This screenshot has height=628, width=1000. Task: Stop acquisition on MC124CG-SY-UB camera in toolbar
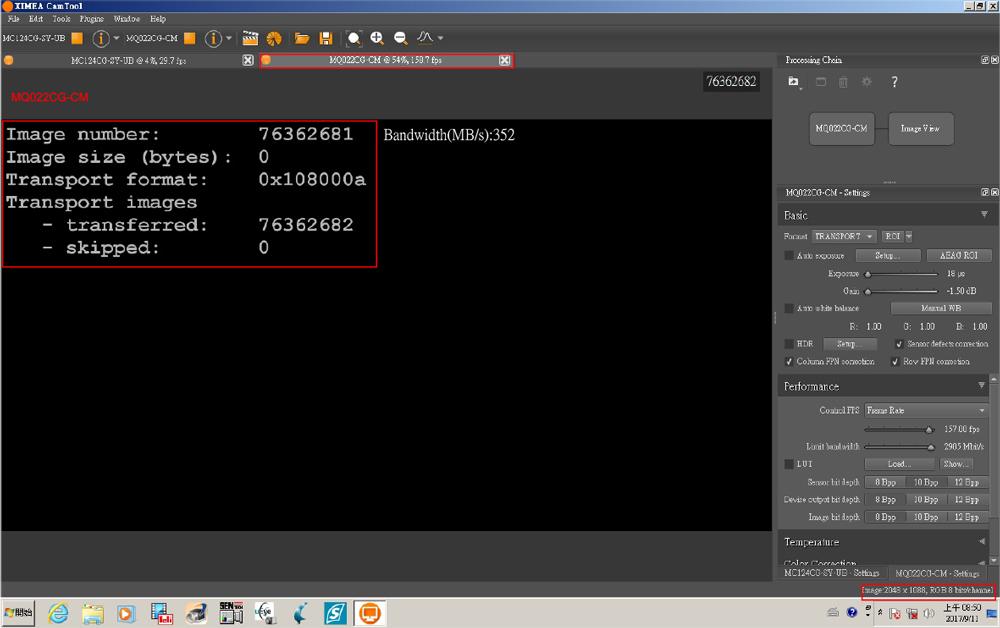click(x=77, y=38)
